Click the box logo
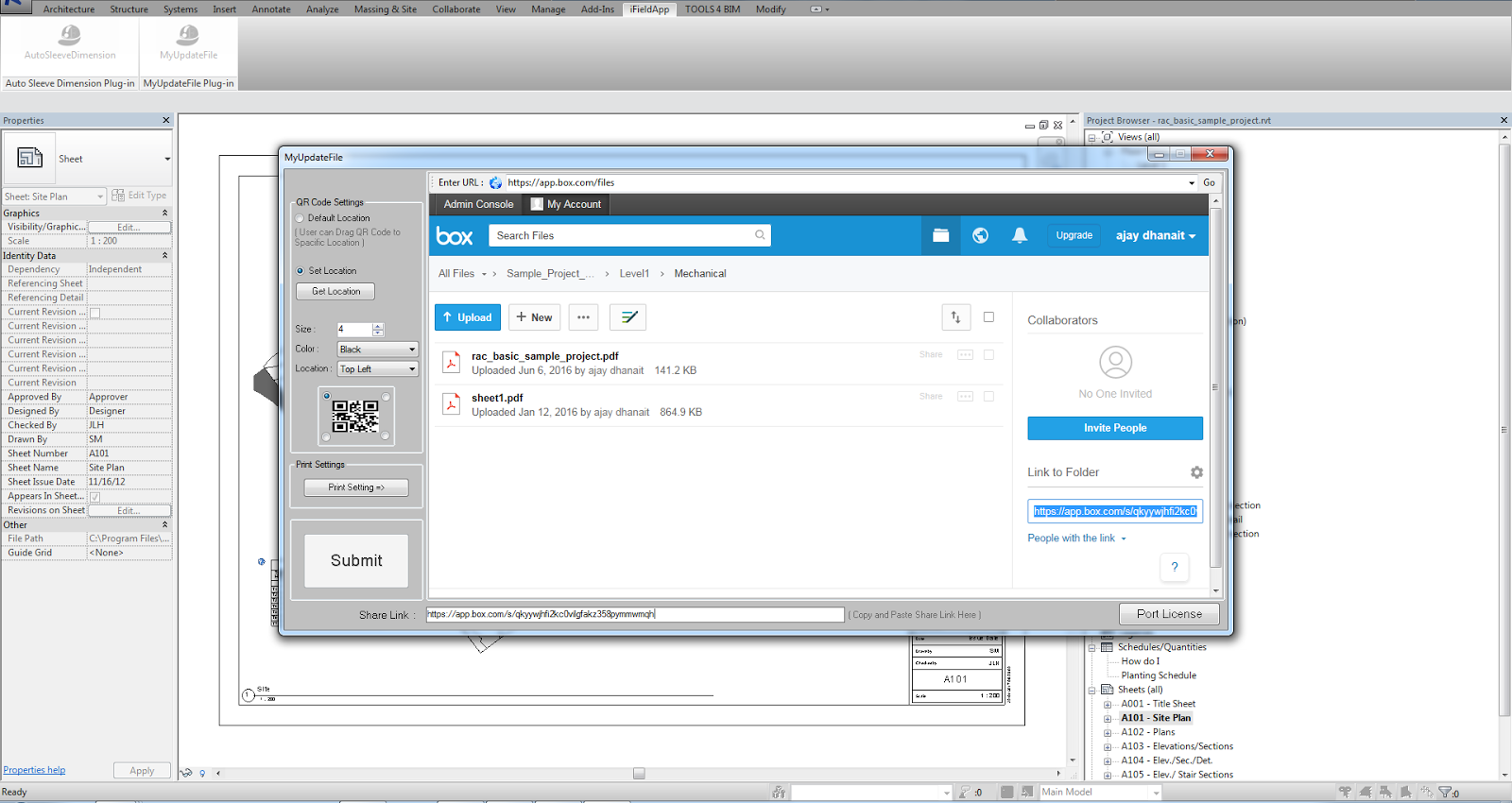Viewport: 1512px width, 803px height. tap(455, 236)
